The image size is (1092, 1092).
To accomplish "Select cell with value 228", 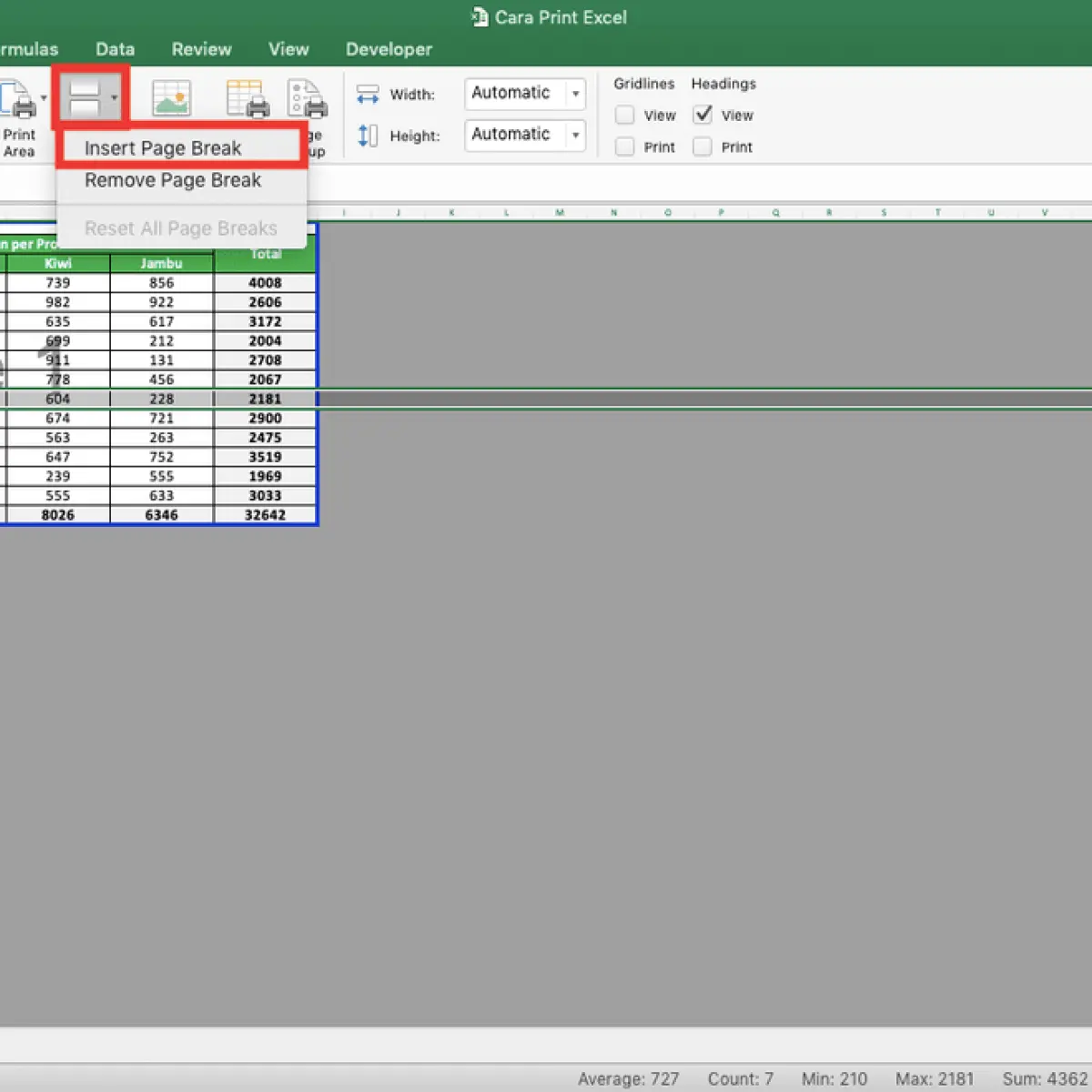I will pos(162,399).
